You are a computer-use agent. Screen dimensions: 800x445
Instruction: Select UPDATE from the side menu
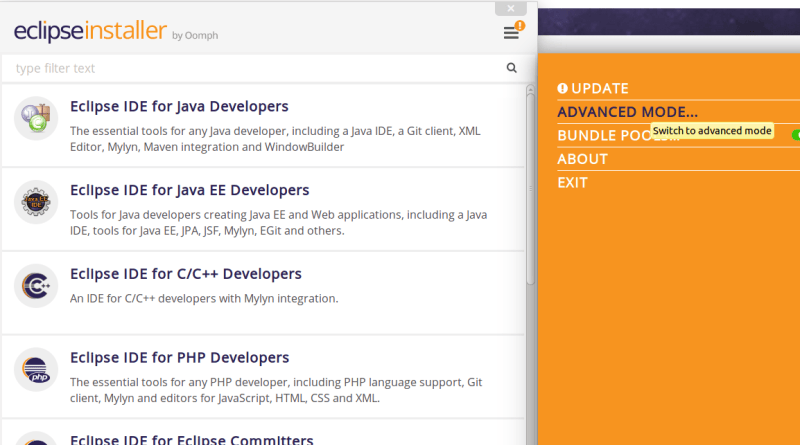click(x=599, y=88)
